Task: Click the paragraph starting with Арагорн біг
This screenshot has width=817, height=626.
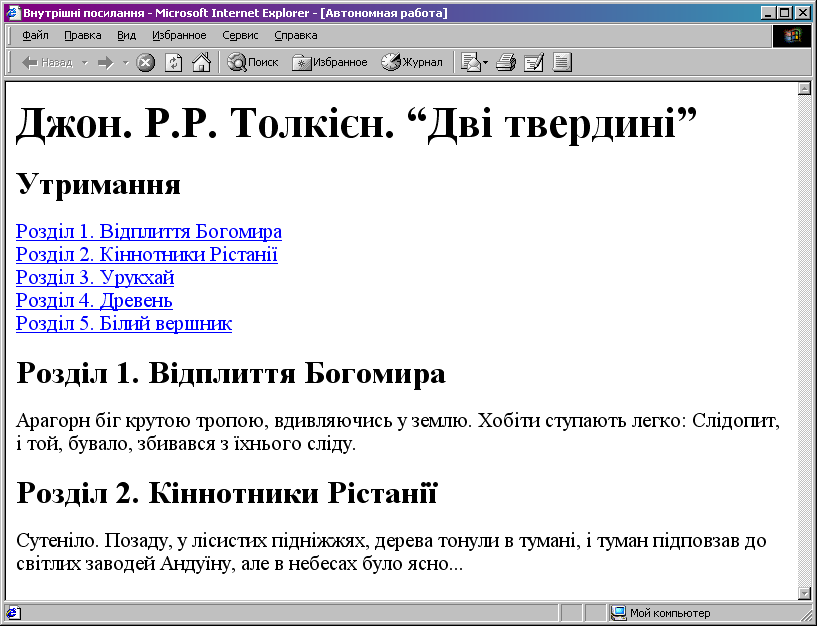Action: (398, 432)
